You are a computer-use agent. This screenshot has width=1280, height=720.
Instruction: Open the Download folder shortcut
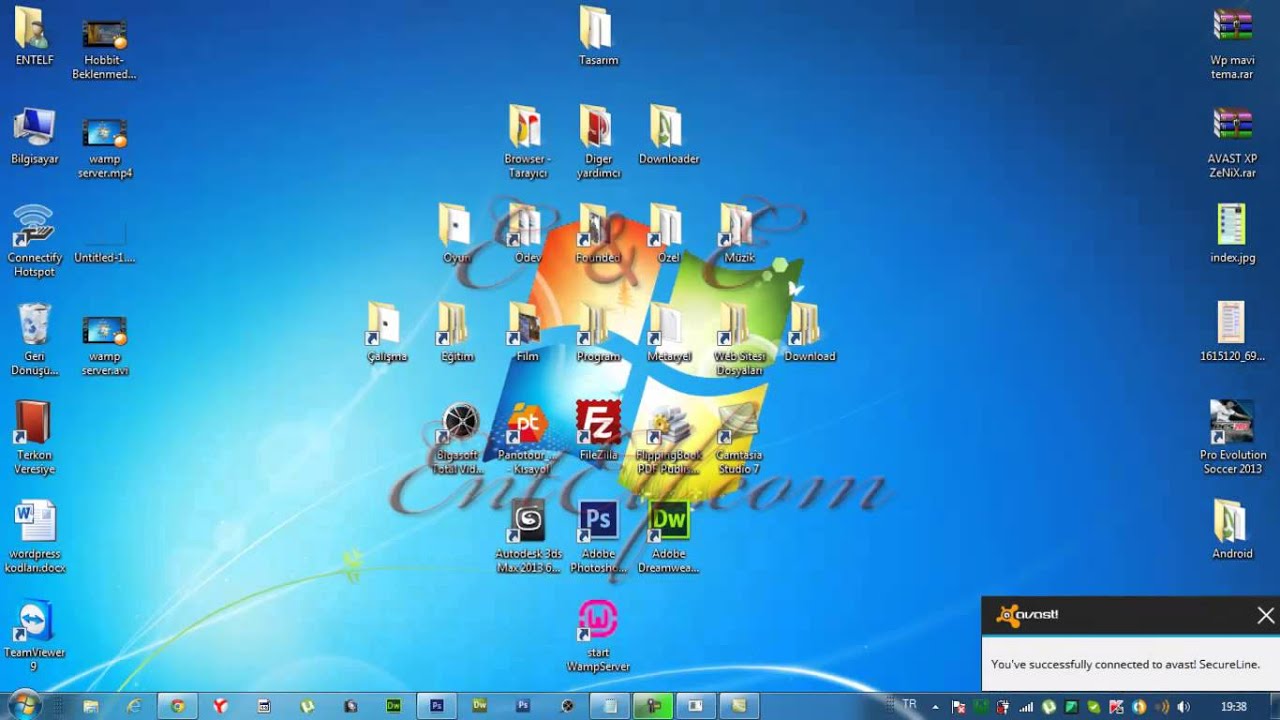809,333
